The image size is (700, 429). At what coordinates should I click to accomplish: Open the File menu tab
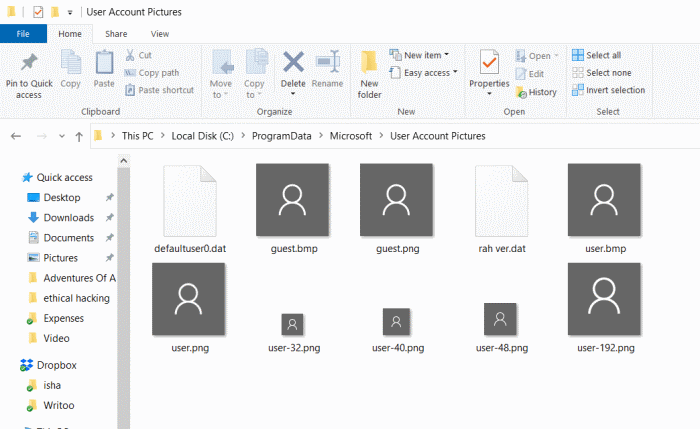click(x=22, y=33)
